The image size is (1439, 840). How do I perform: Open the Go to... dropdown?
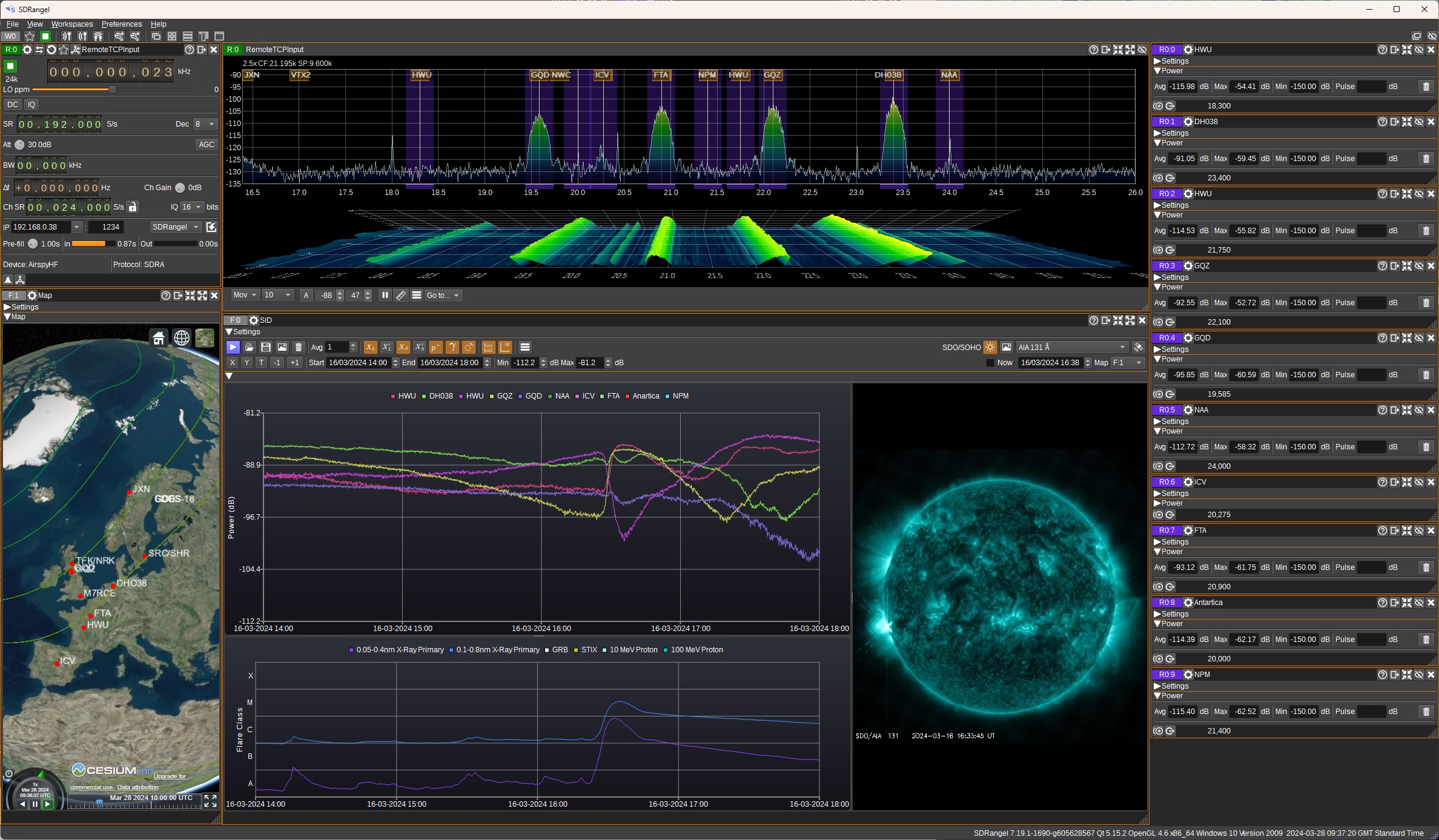443,295
